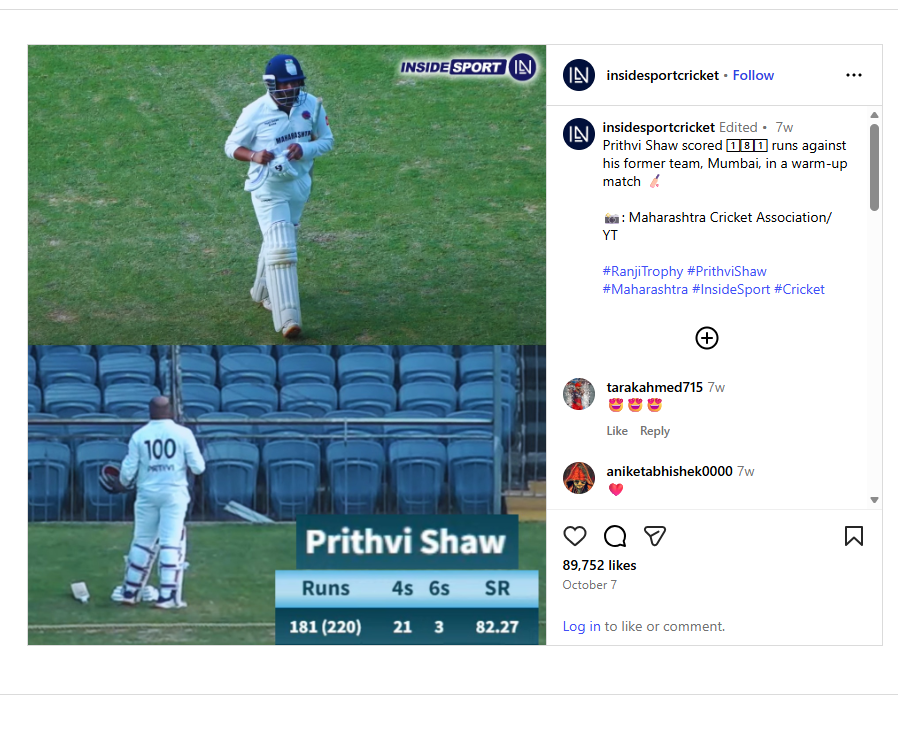Click the share paper plane icon

[x=655, y=536]
